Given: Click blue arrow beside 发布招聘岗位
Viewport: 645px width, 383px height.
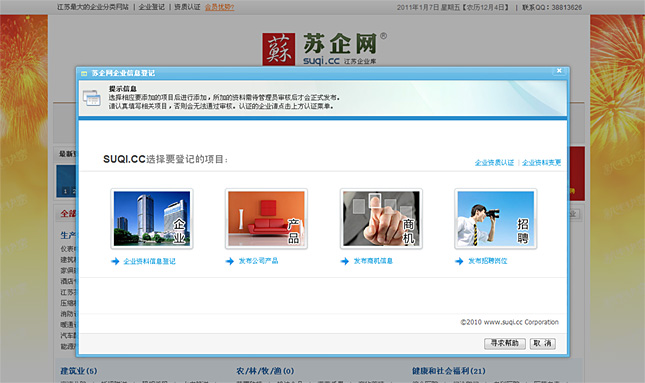Looking at the screenshot, I should [x=459, y=261].
